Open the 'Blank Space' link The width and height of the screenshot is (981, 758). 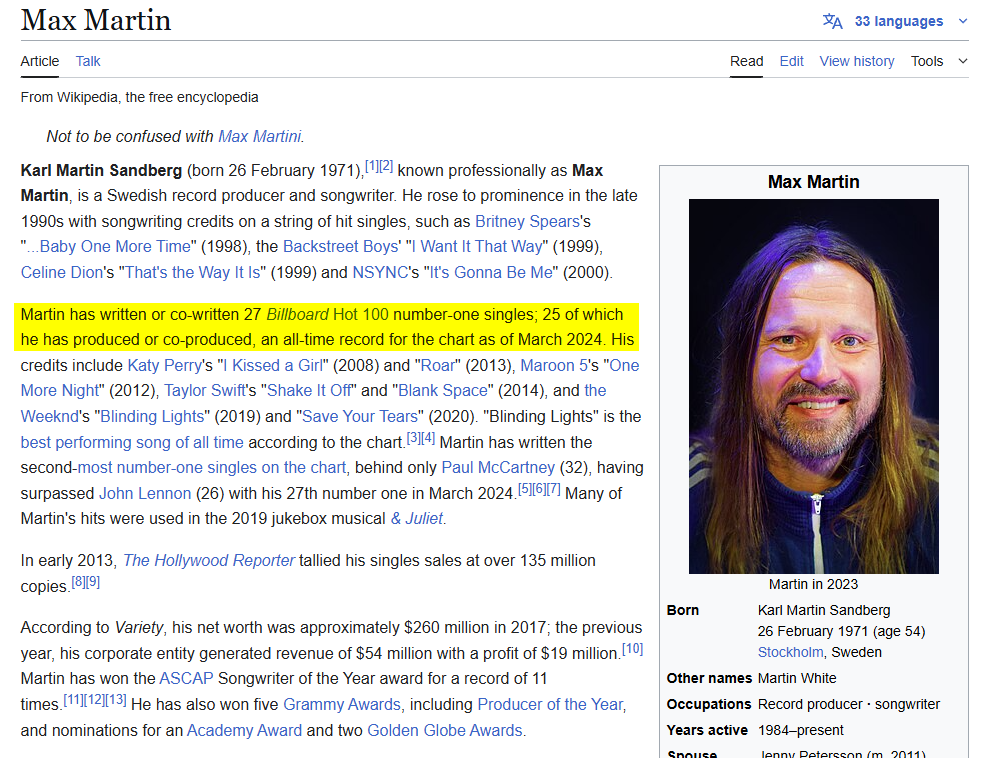click(443, 391)
